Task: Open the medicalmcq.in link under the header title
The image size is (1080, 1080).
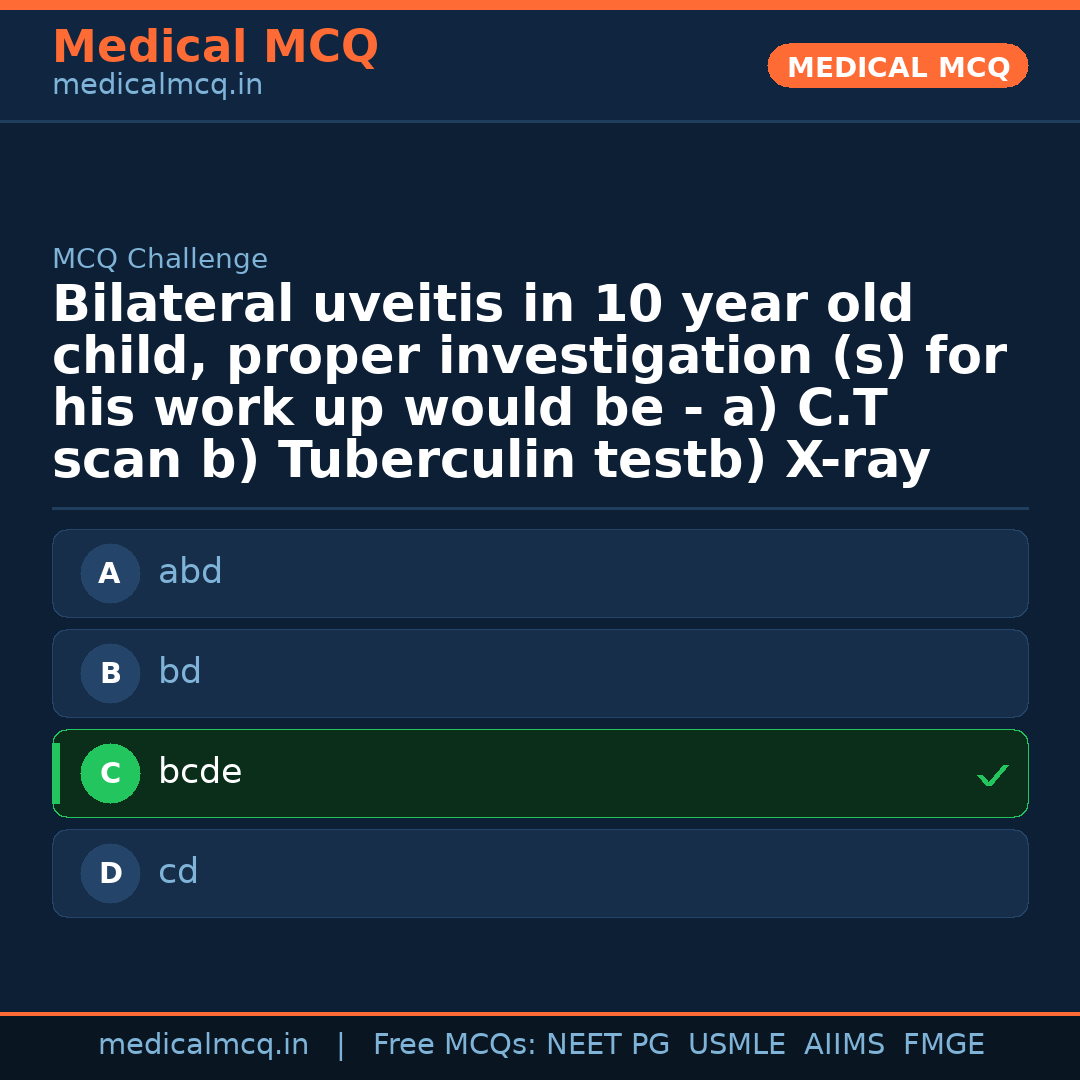Action: pos(157,86)
